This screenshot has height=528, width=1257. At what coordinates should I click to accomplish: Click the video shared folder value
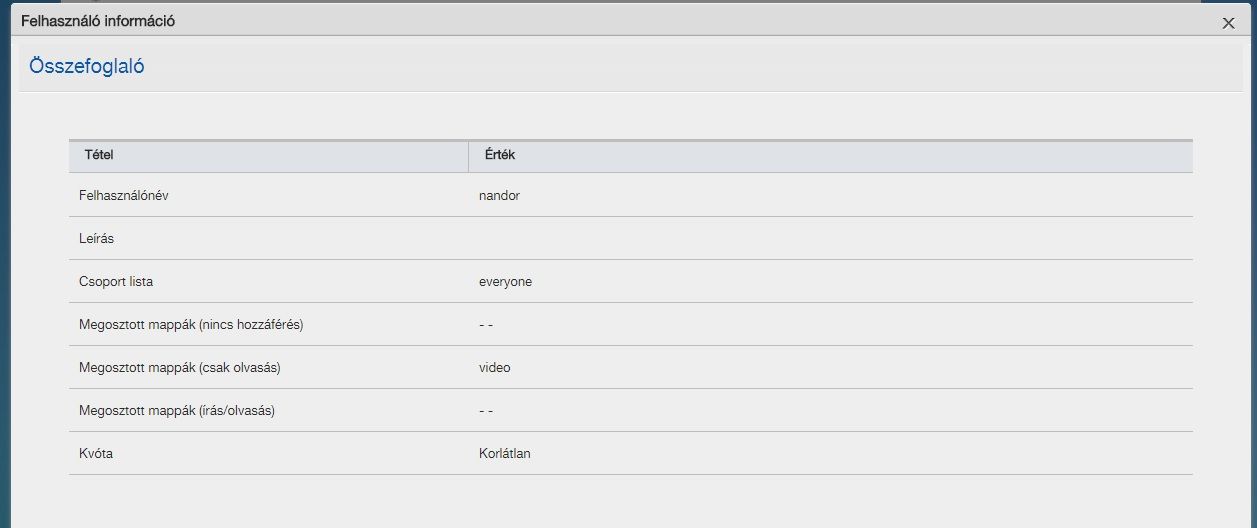point(495,368)
